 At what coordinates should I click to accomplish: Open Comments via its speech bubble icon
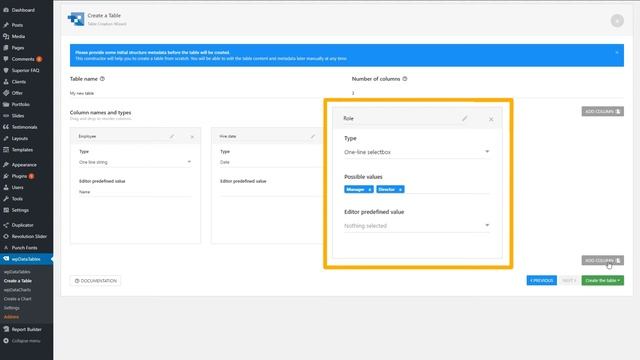[x=6, y=59]
